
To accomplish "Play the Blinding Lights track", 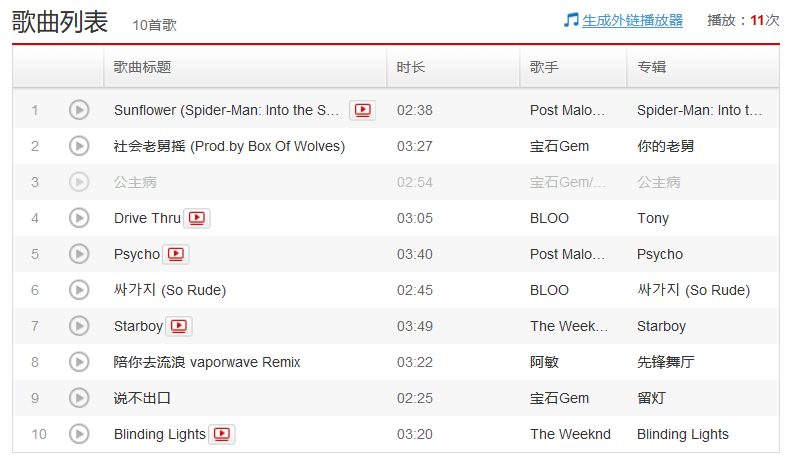I will pos(79,434).
